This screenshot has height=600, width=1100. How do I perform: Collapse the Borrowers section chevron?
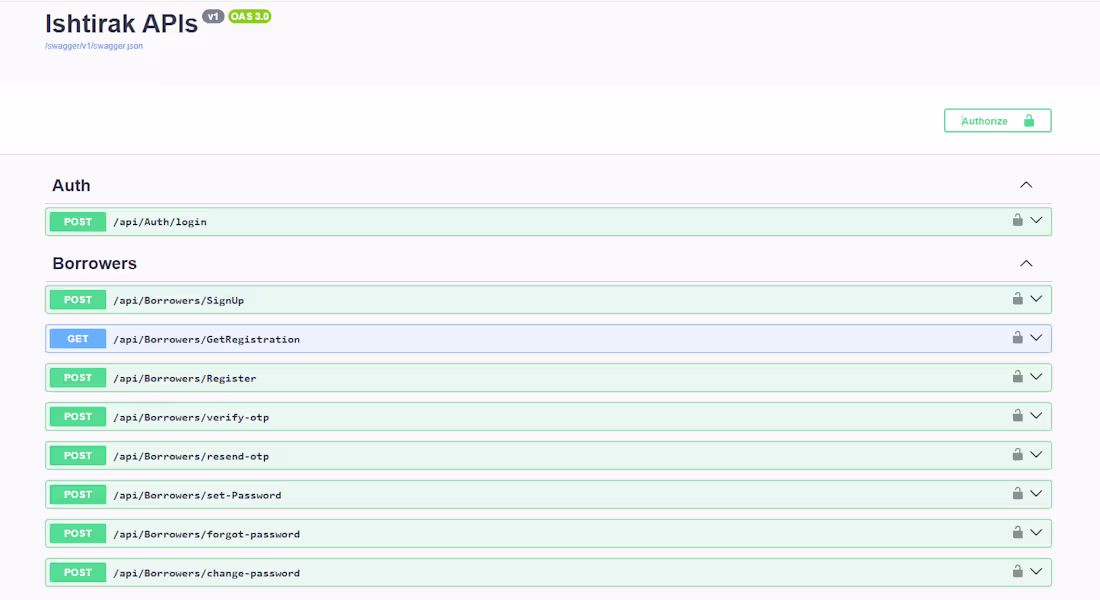(x=1026, y=264)
